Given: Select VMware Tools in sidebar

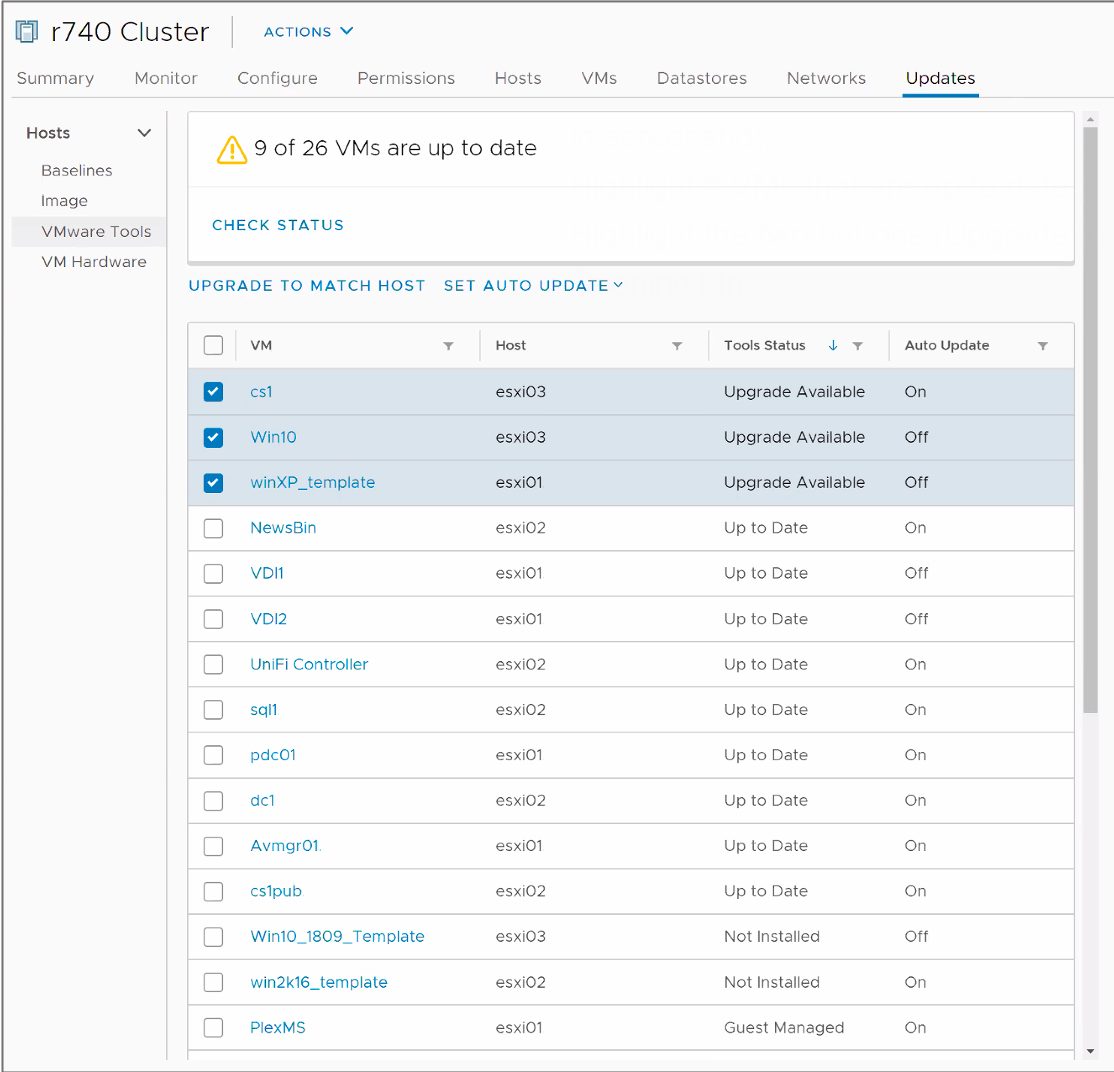Looking at the screenshot, I should [x=96, y=232].
